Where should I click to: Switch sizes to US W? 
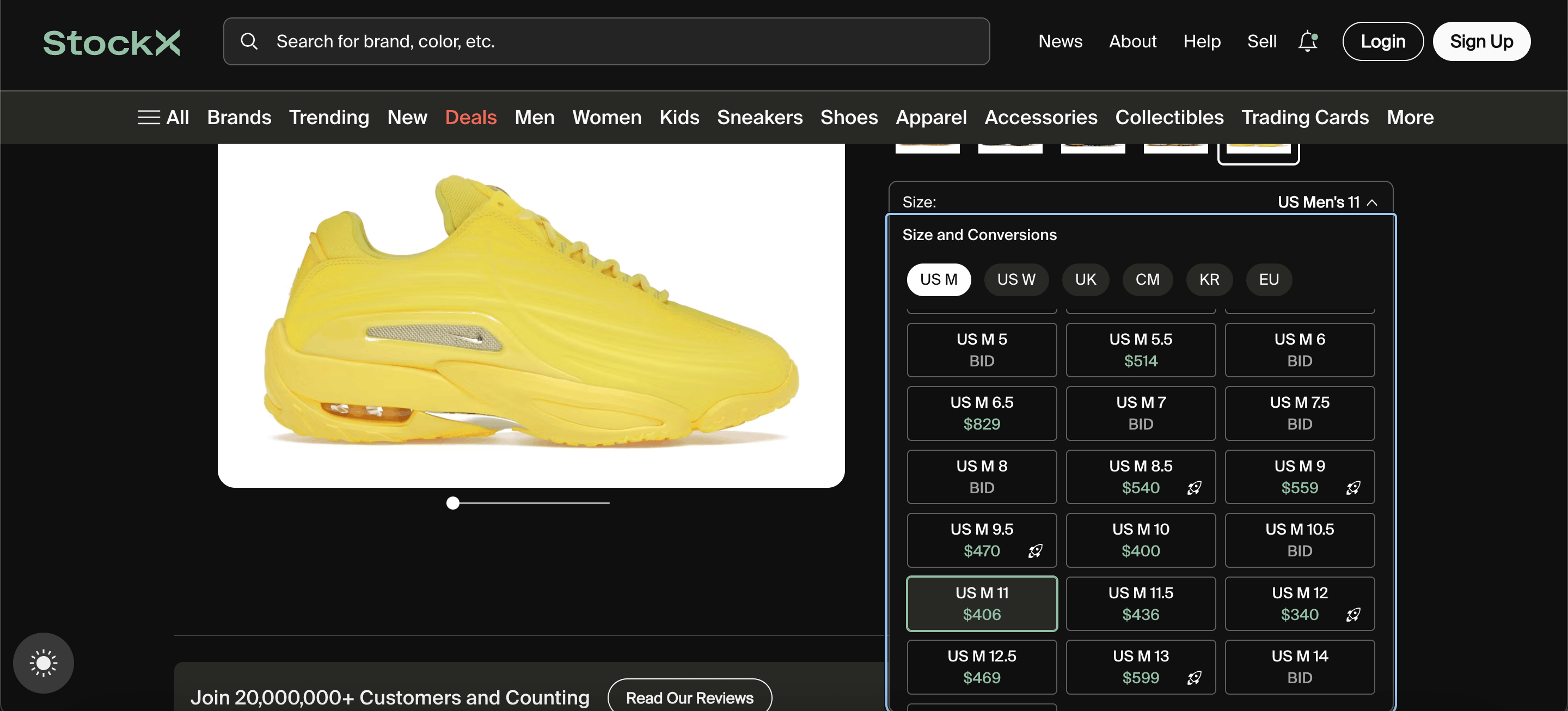coord(1016,279)
